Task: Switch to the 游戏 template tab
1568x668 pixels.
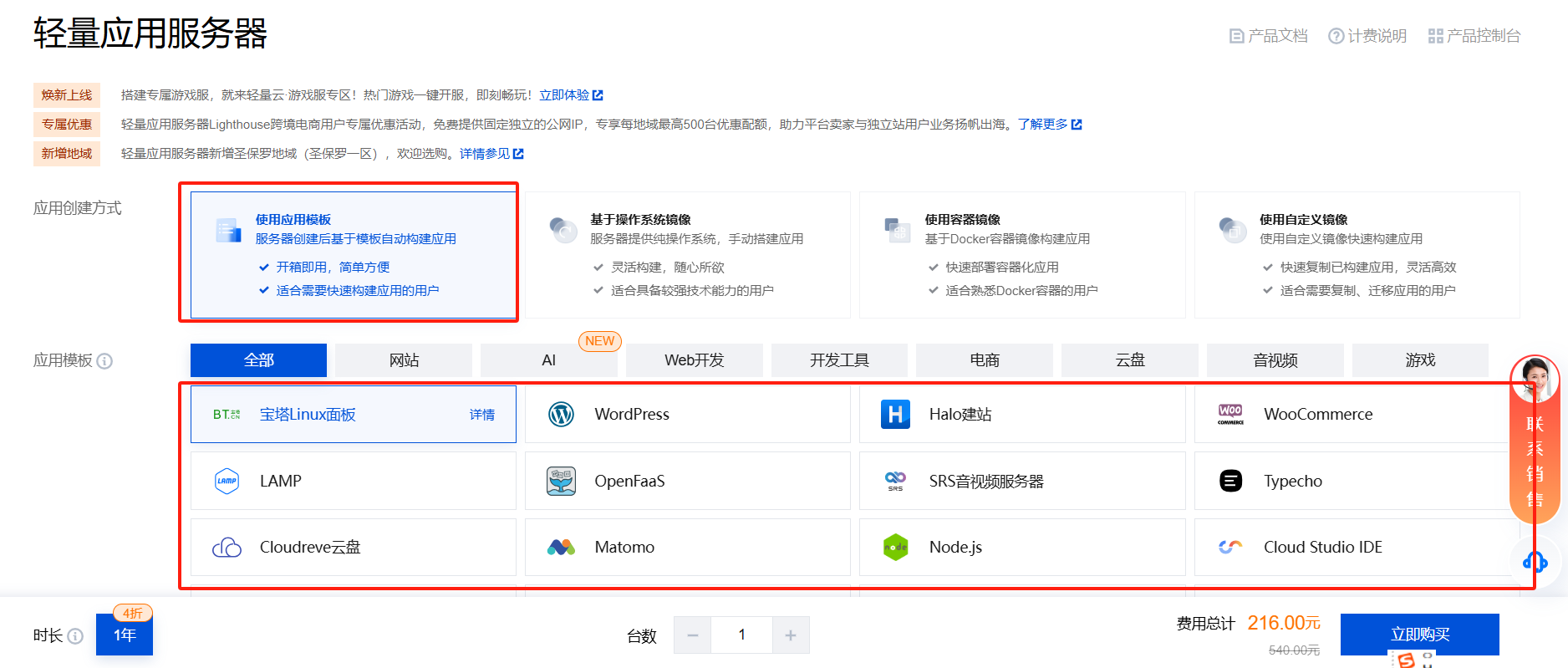Action: [x=1420, y=360]
